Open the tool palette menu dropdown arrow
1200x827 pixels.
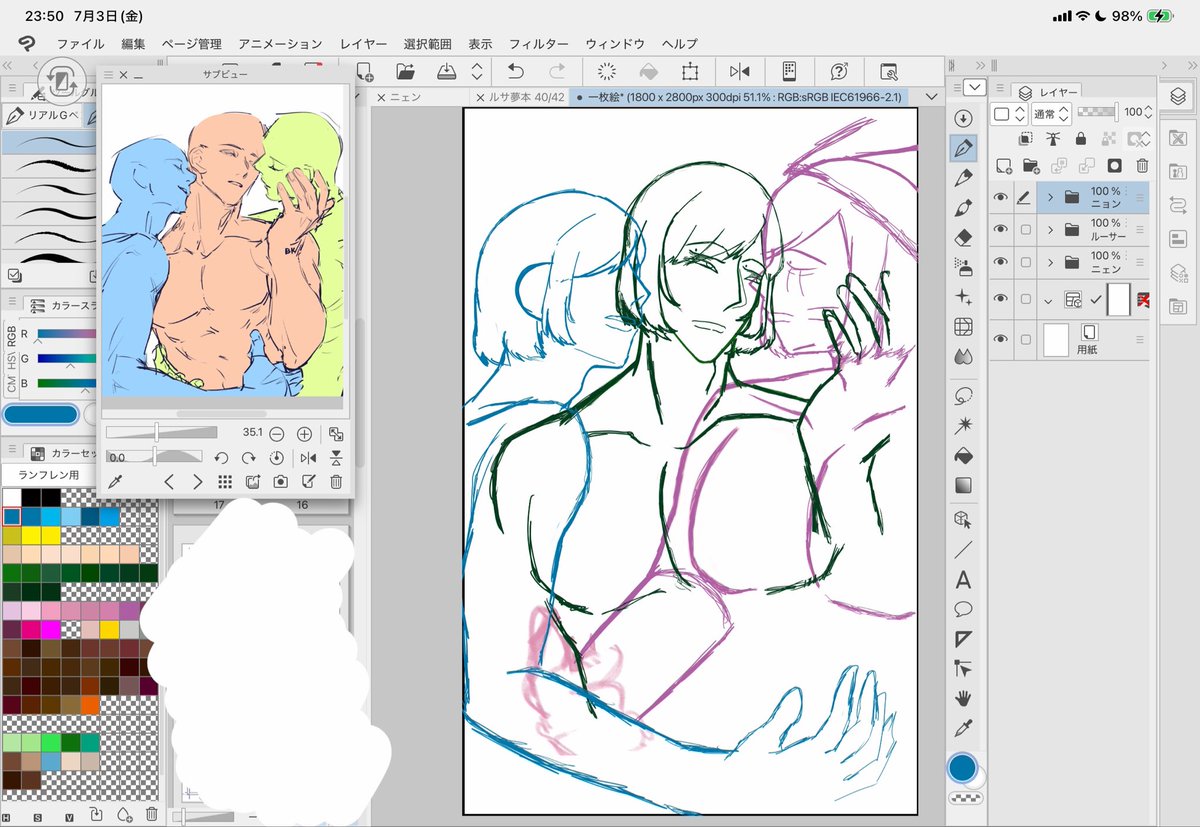(x=974, y=88)
